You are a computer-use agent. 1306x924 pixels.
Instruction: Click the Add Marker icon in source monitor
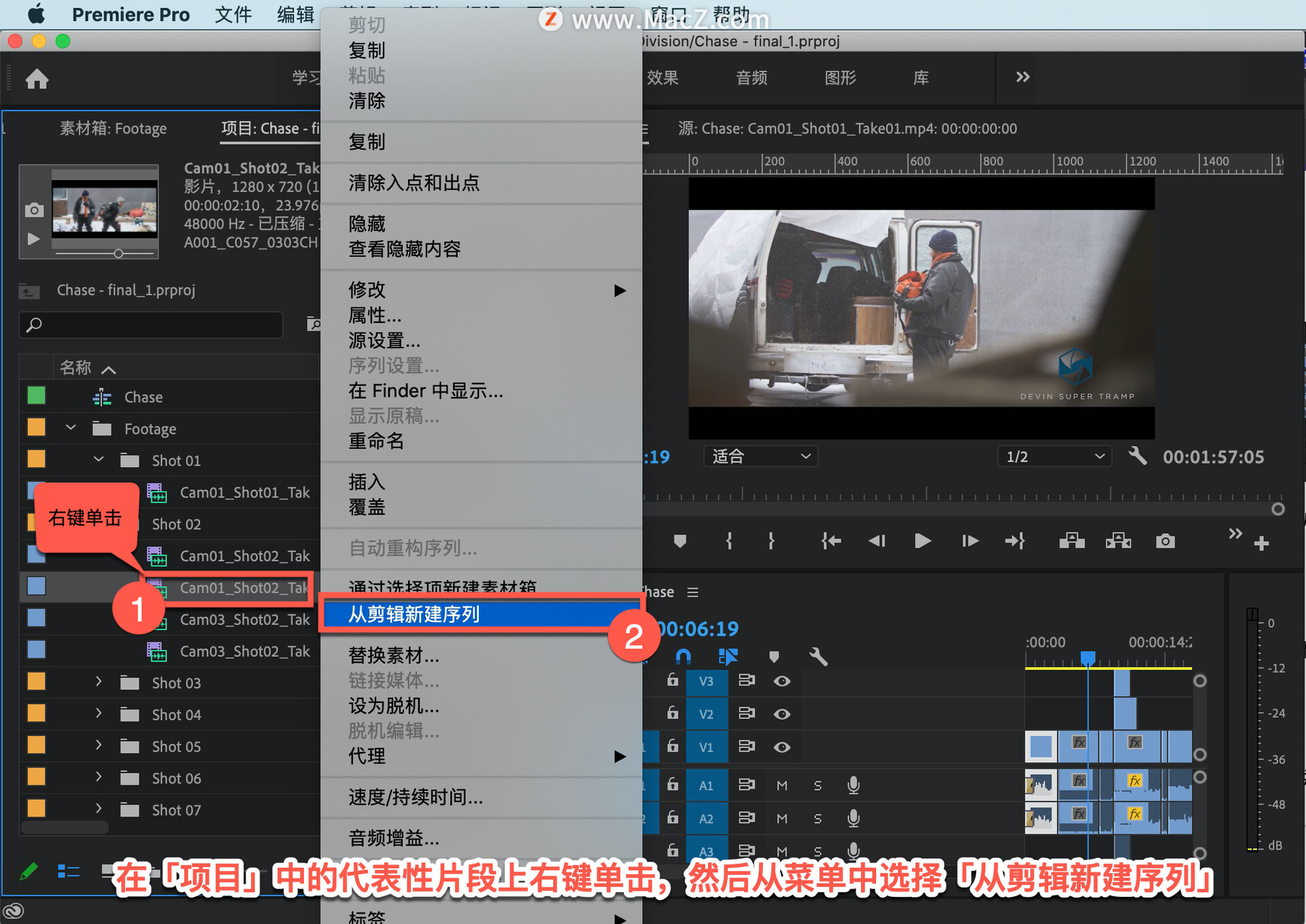coord(680,541)
